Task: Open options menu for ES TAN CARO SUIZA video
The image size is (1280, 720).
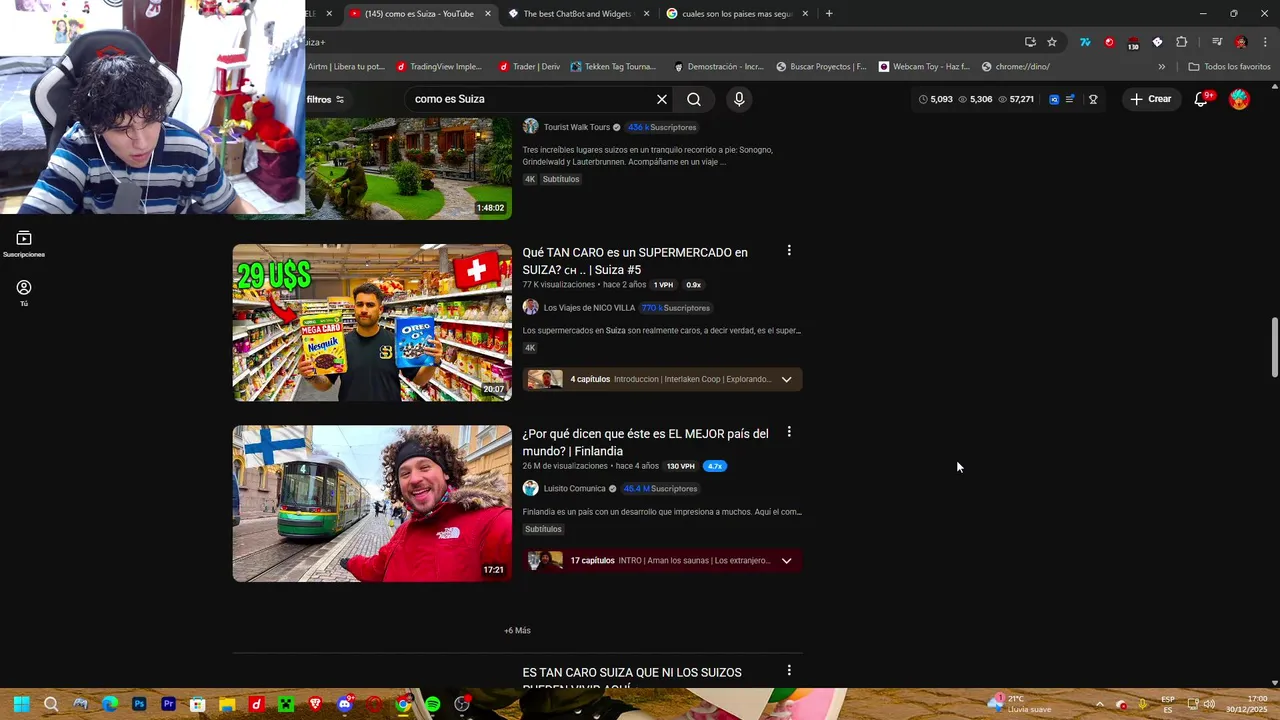Action: point(789,671)
